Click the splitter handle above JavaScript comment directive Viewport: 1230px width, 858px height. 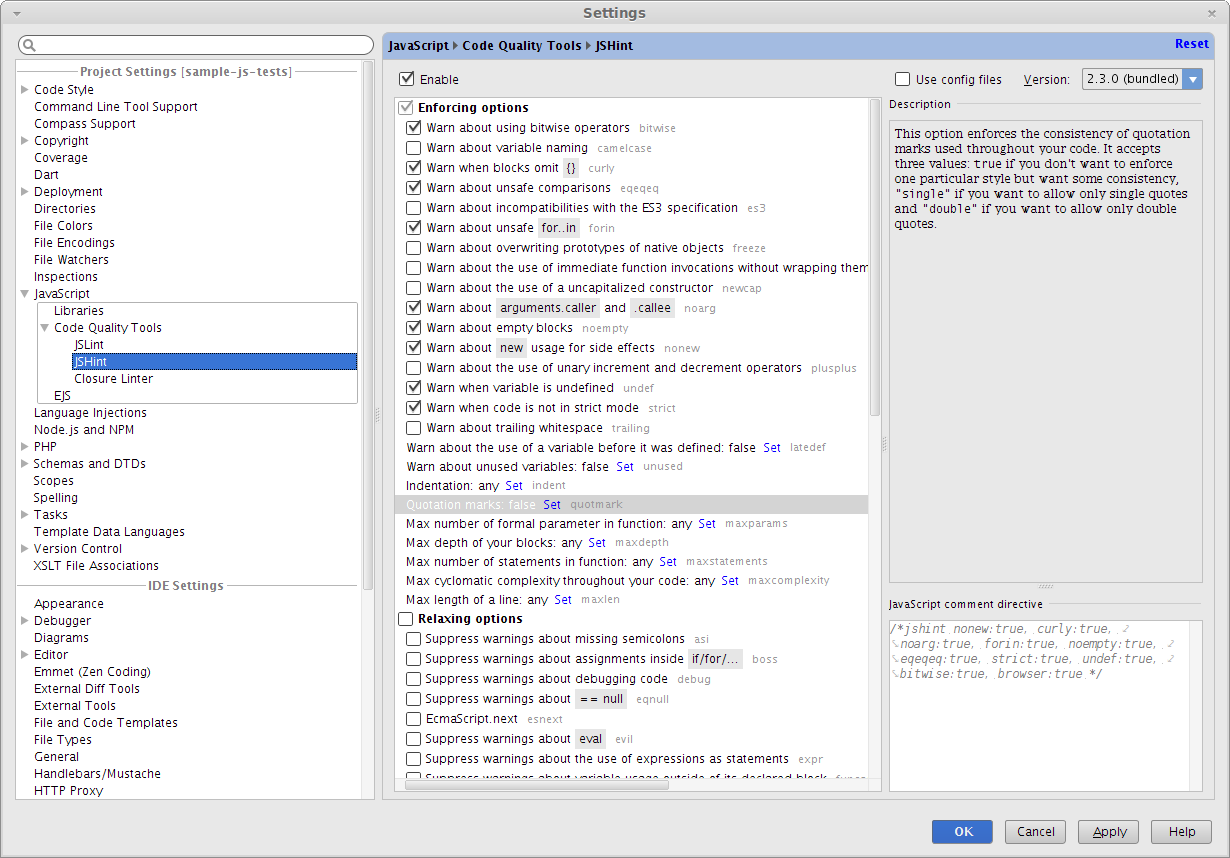[1045, 587]
